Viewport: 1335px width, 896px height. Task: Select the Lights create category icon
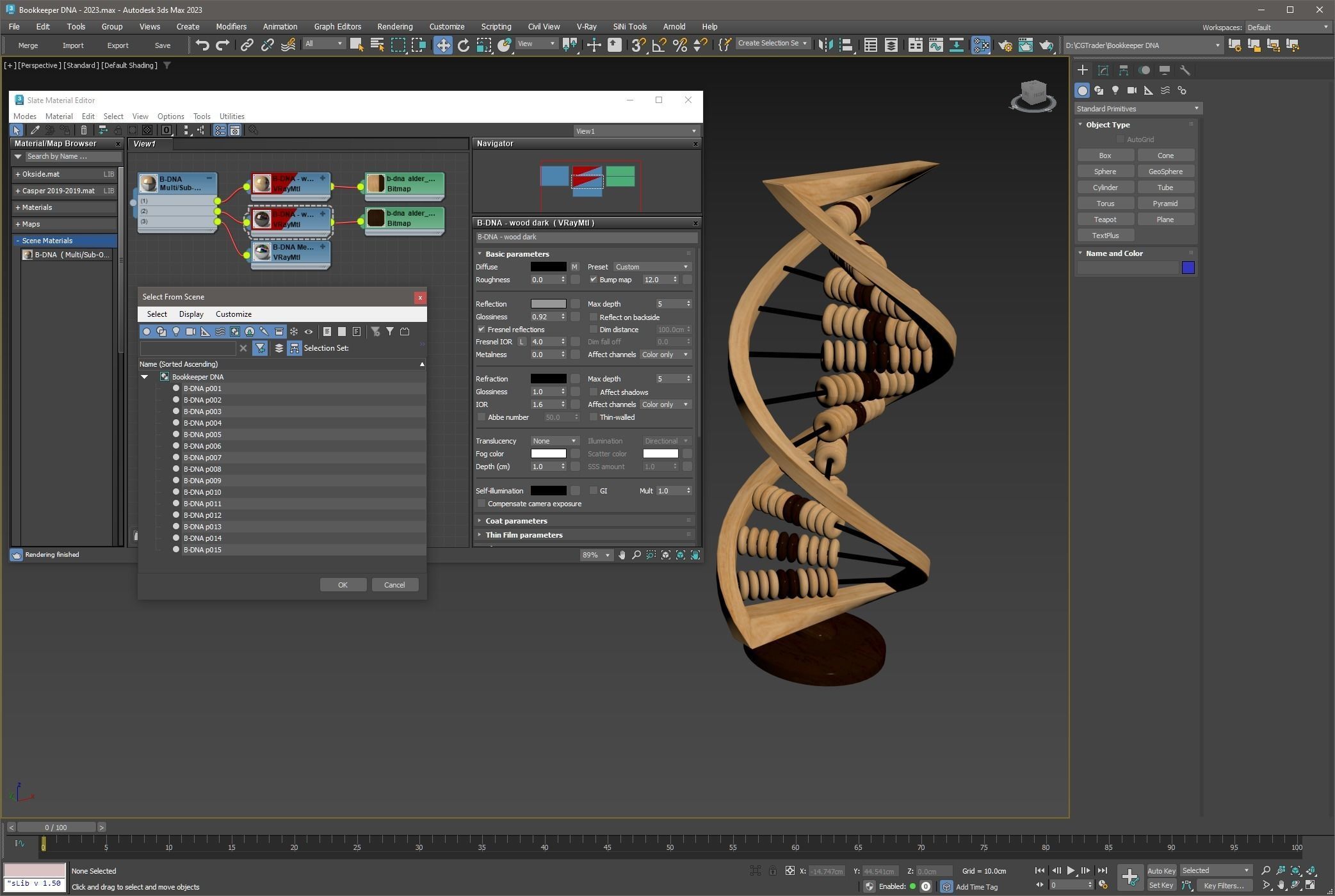(x=1115, y=90)
